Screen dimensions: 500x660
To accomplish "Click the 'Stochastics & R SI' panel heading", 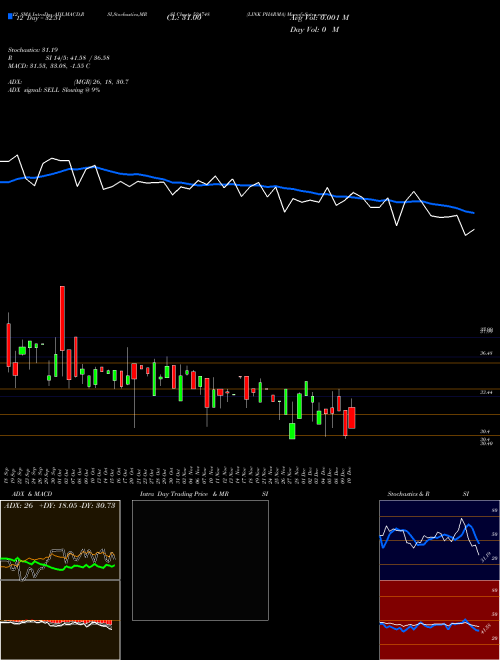I will [x=428, y=494].
